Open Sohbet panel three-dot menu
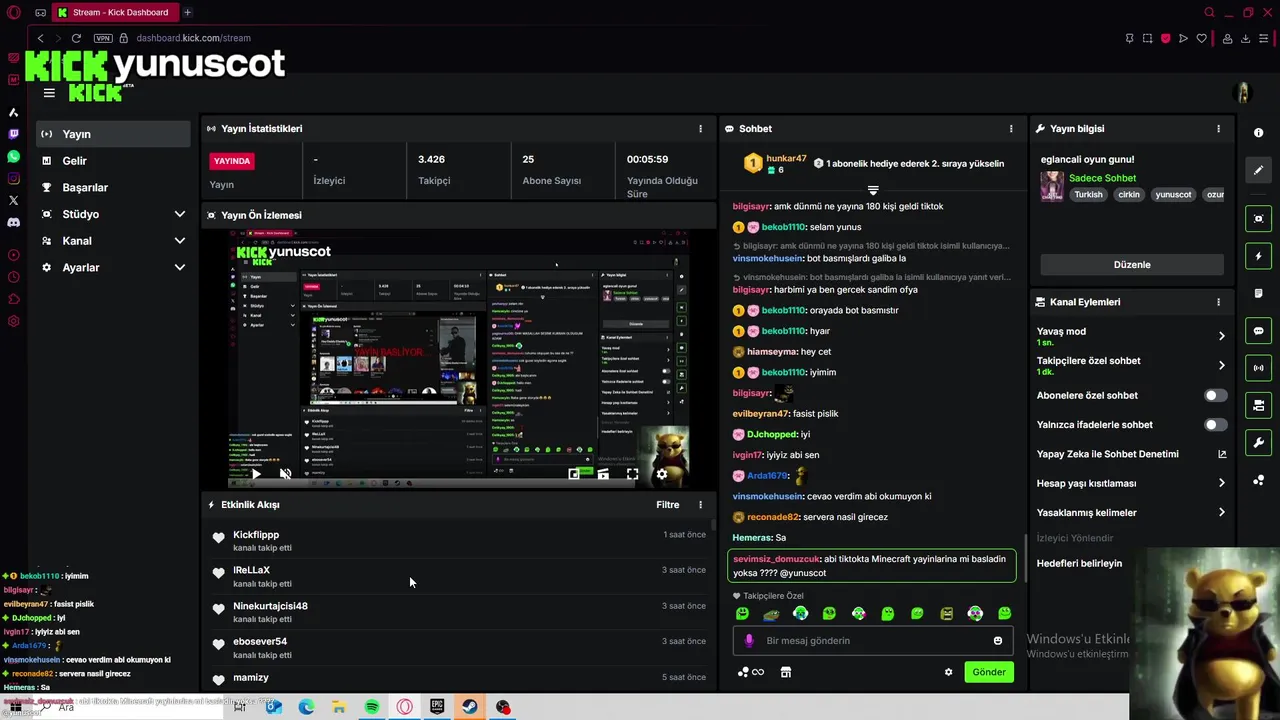1280x720 pixels. pos(1011,129)
